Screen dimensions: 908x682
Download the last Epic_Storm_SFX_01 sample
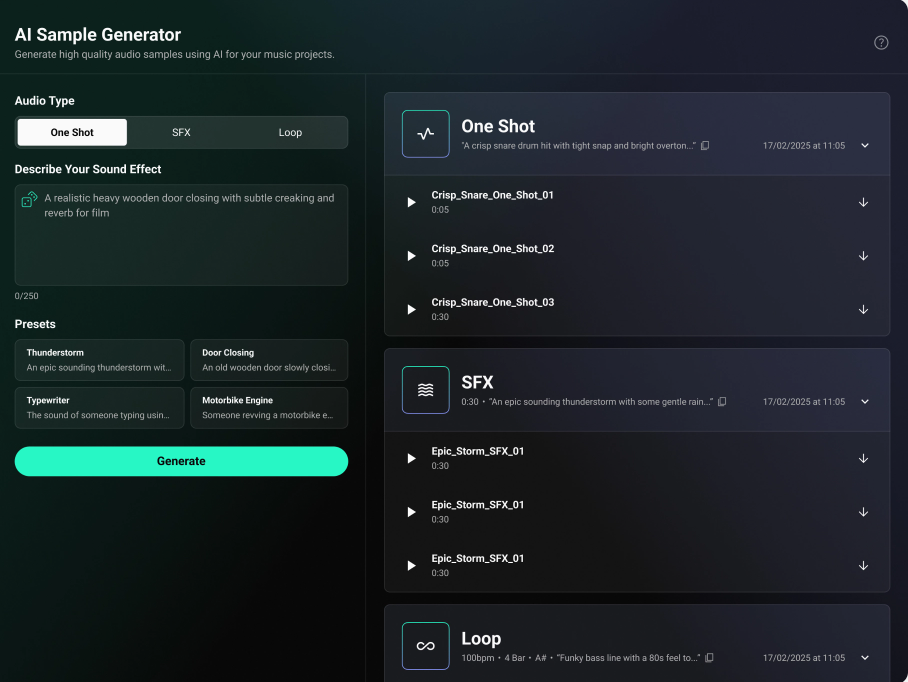coord(863,565)
